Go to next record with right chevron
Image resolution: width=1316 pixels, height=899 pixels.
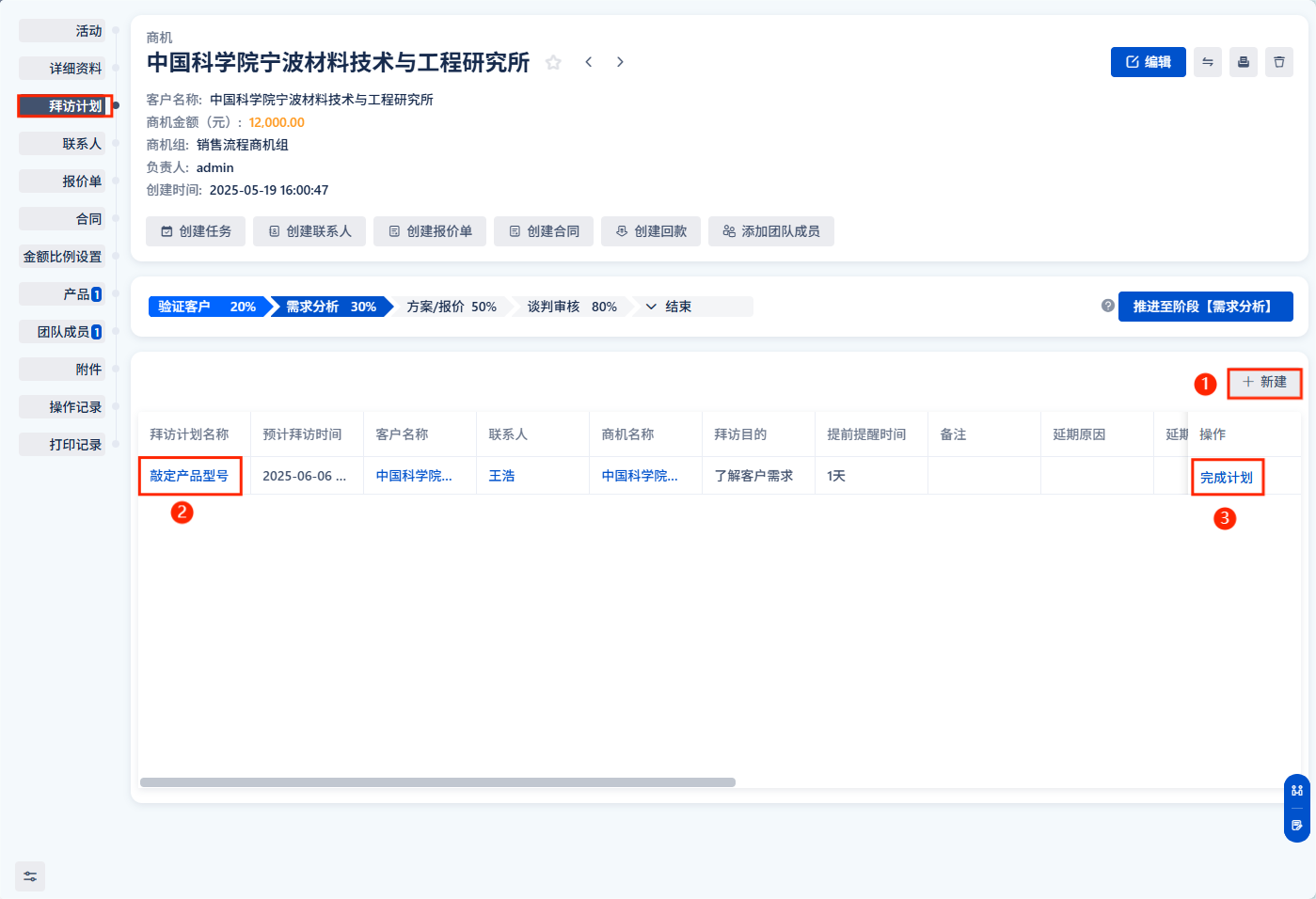pyautogui.click(x=620, y=62)
